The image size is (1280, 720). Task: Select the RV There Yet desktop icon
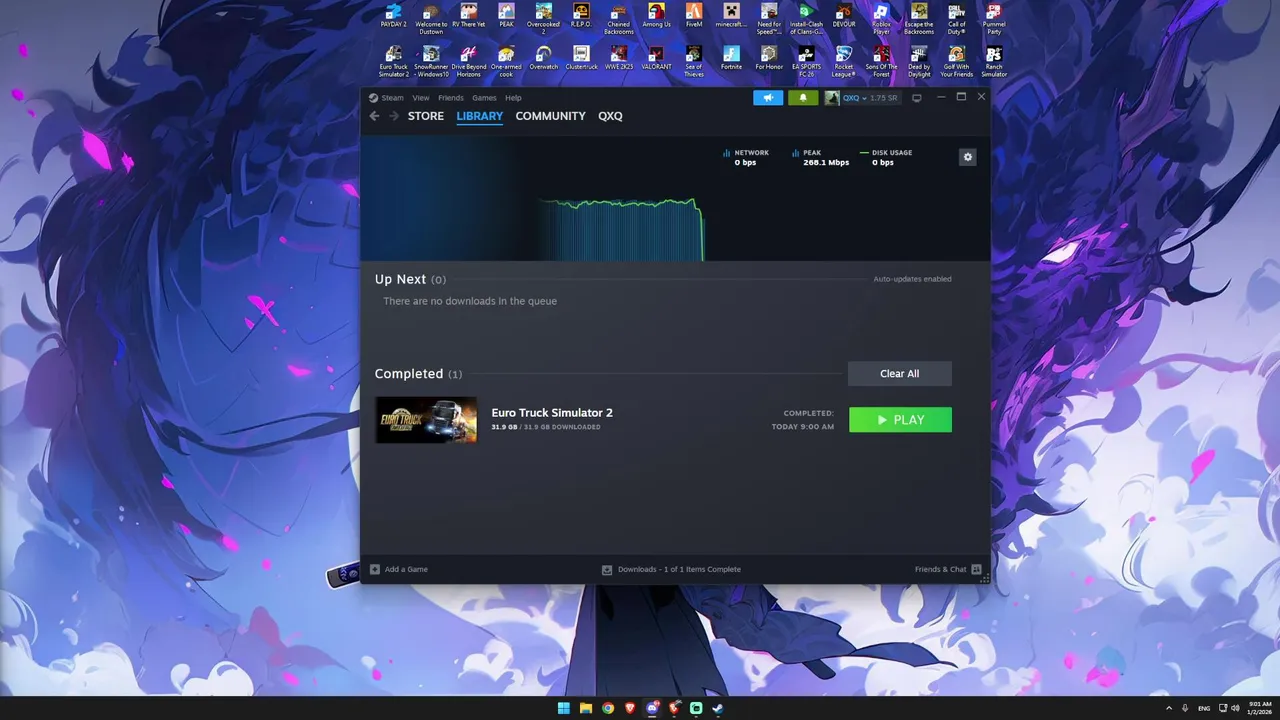point(468,17)
